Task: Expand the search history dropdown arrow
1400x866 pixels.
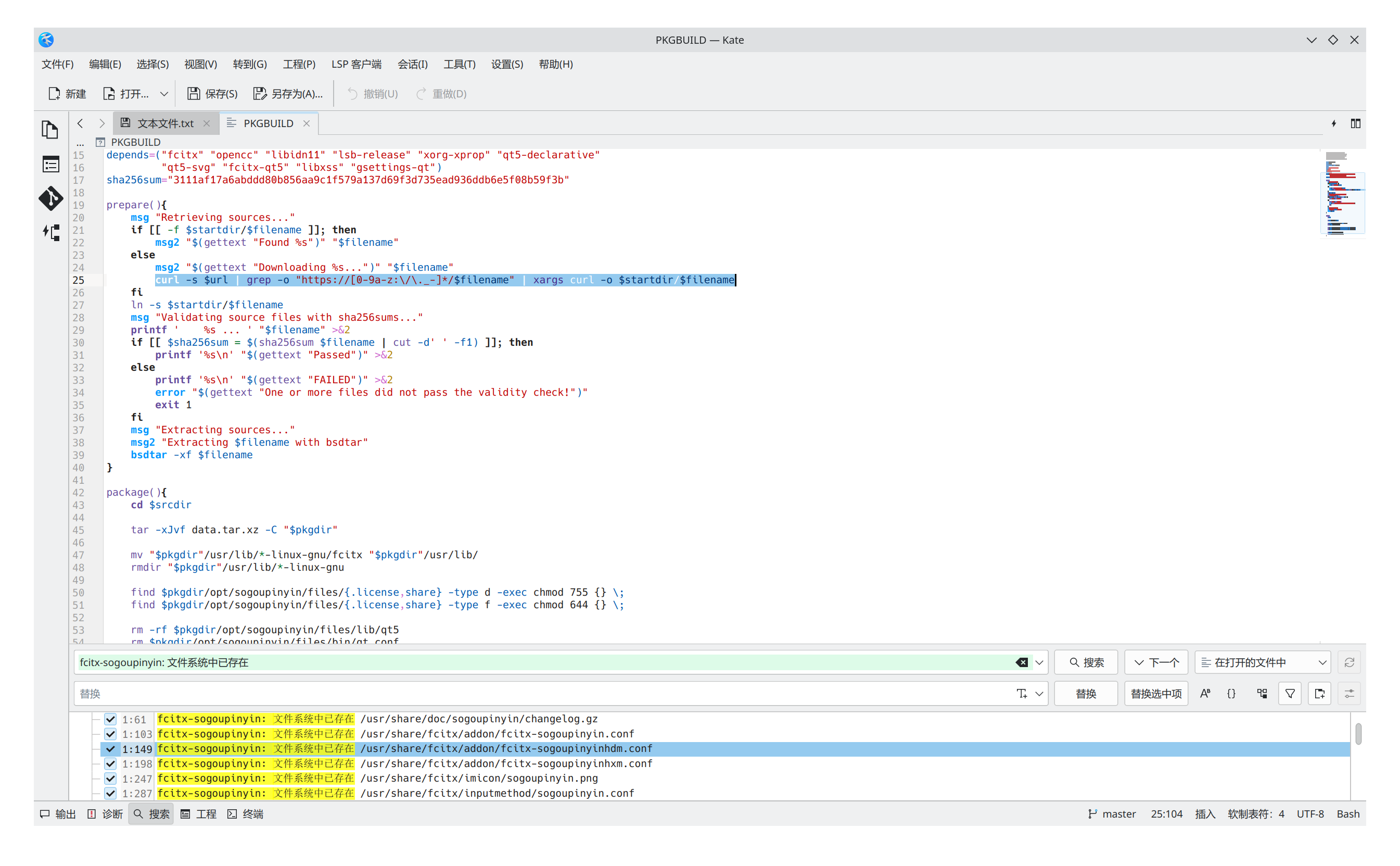Action: [1039, 663]
